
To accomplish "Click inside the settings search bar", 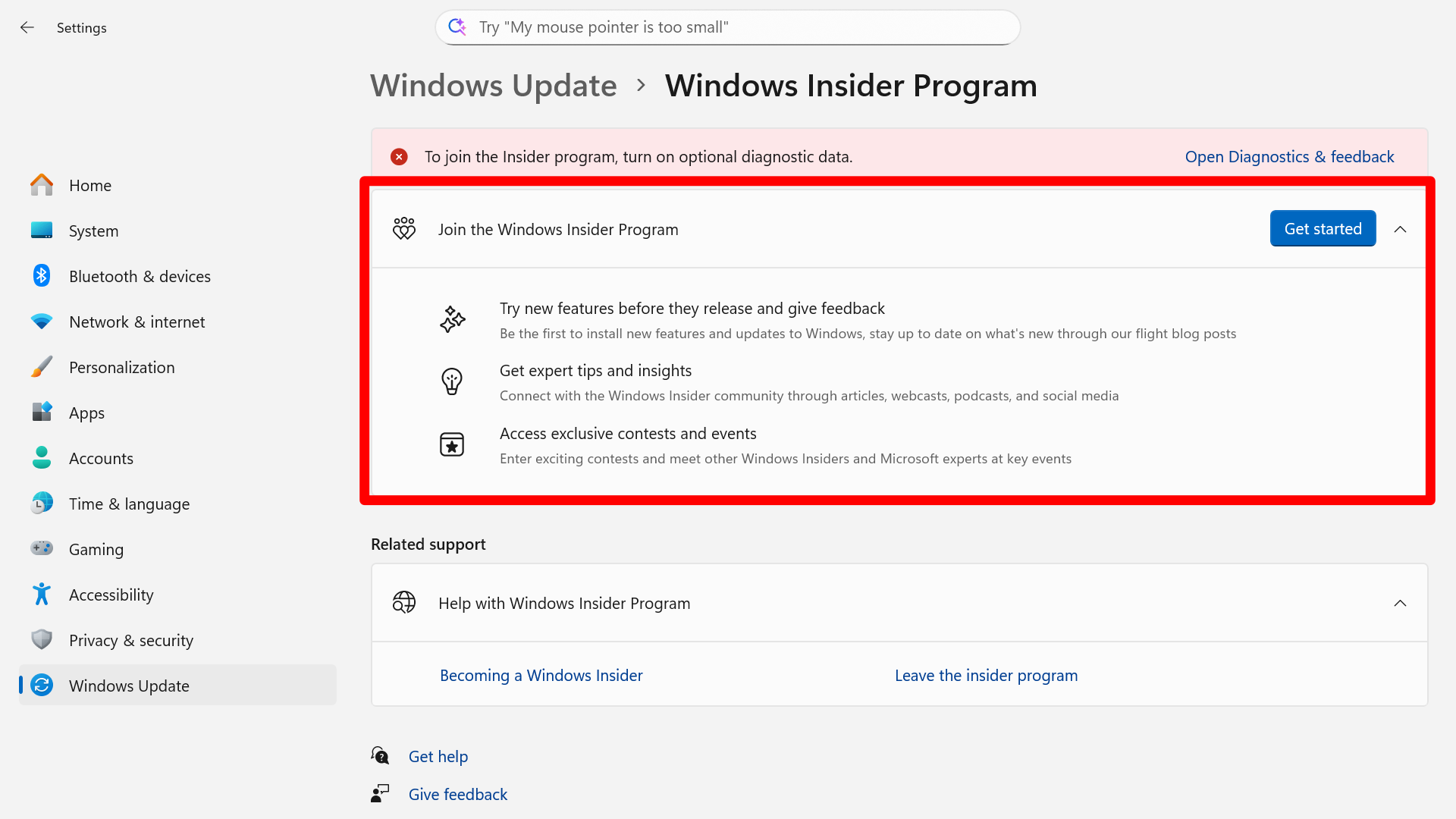I will click(727, 27).
